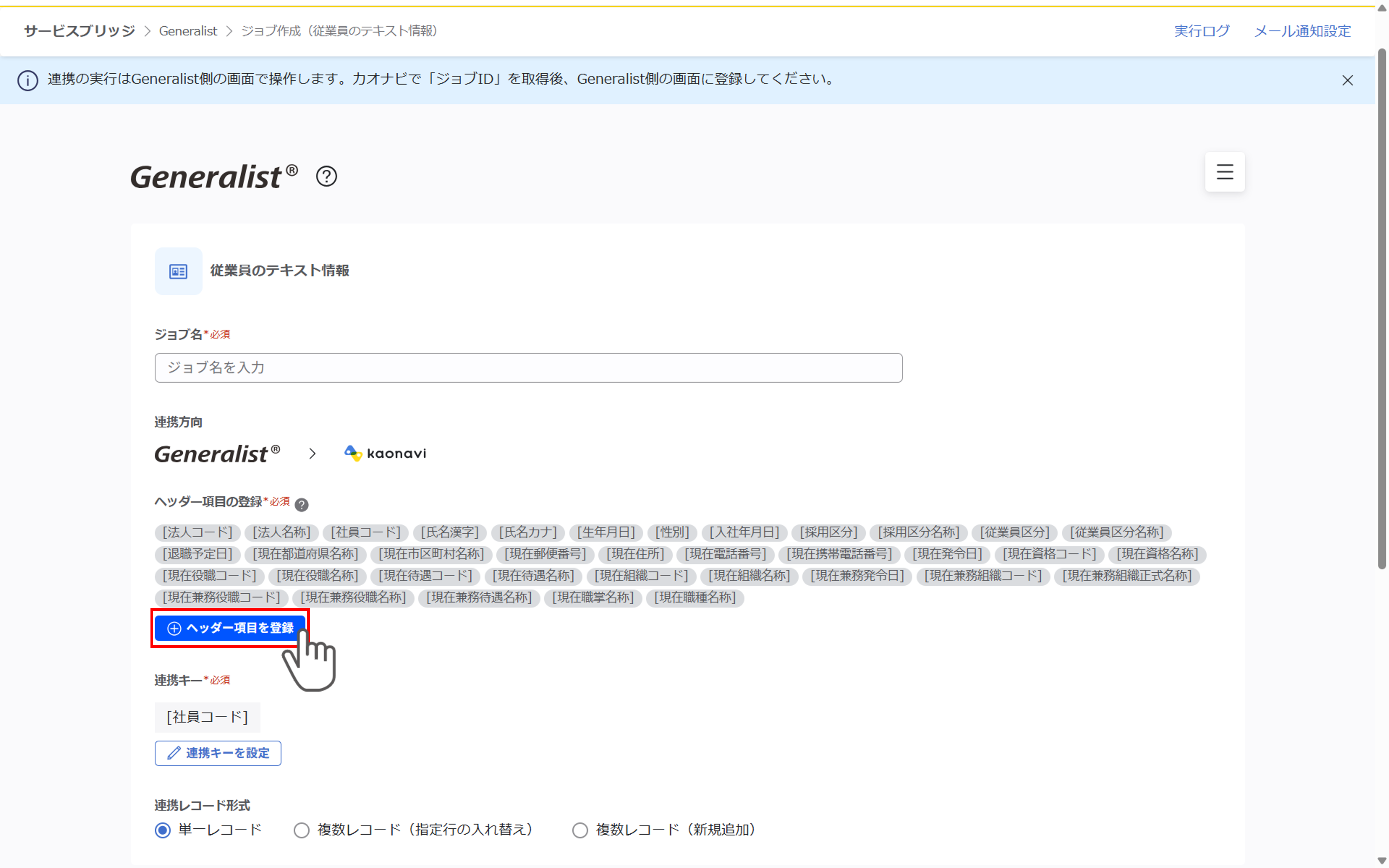Click the [現在待遇コード] header tag
The height and width of the screenshot is (868, 1389).
click(425, 576)
